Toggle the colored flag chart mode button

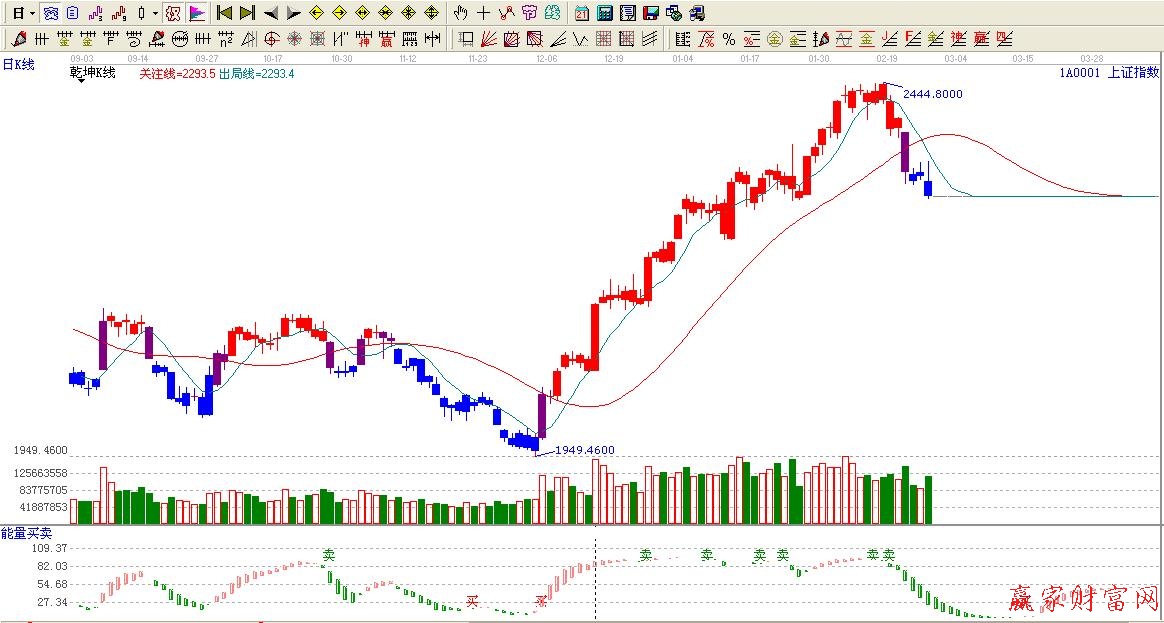tap(197, 13)
